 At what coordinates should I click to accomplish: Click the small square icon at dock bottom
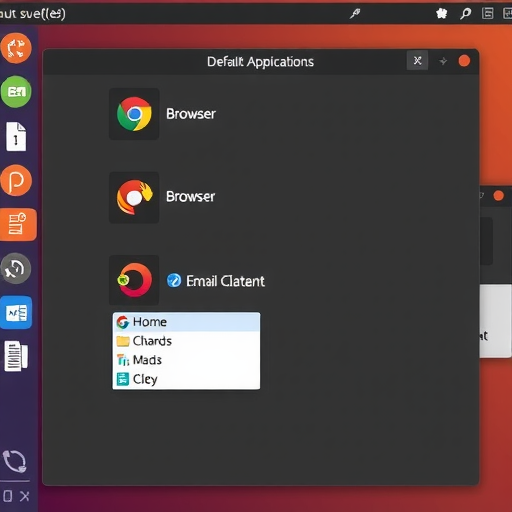tap(8, 496)
